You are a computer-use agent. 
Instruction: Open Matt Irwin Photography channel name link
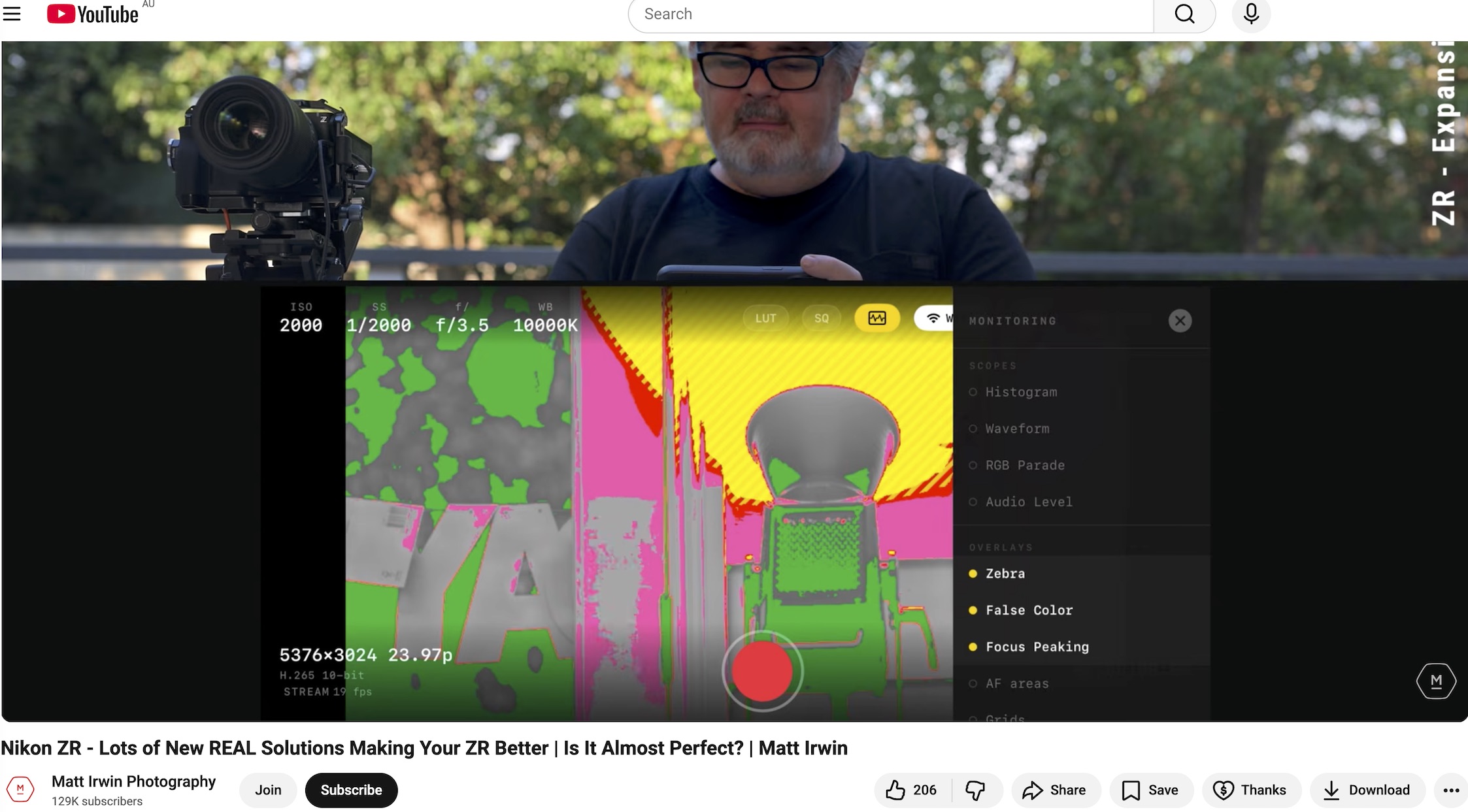pos(133,781)
